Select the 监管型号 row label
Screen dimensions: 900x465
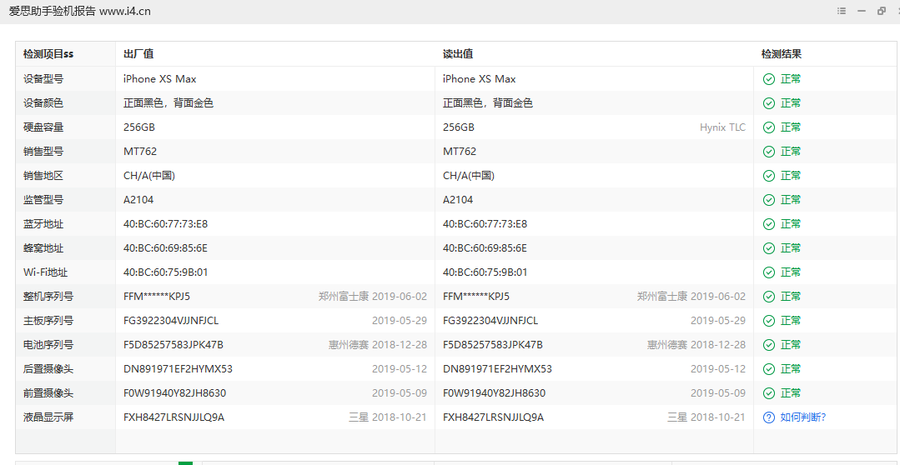click(43, 200)
